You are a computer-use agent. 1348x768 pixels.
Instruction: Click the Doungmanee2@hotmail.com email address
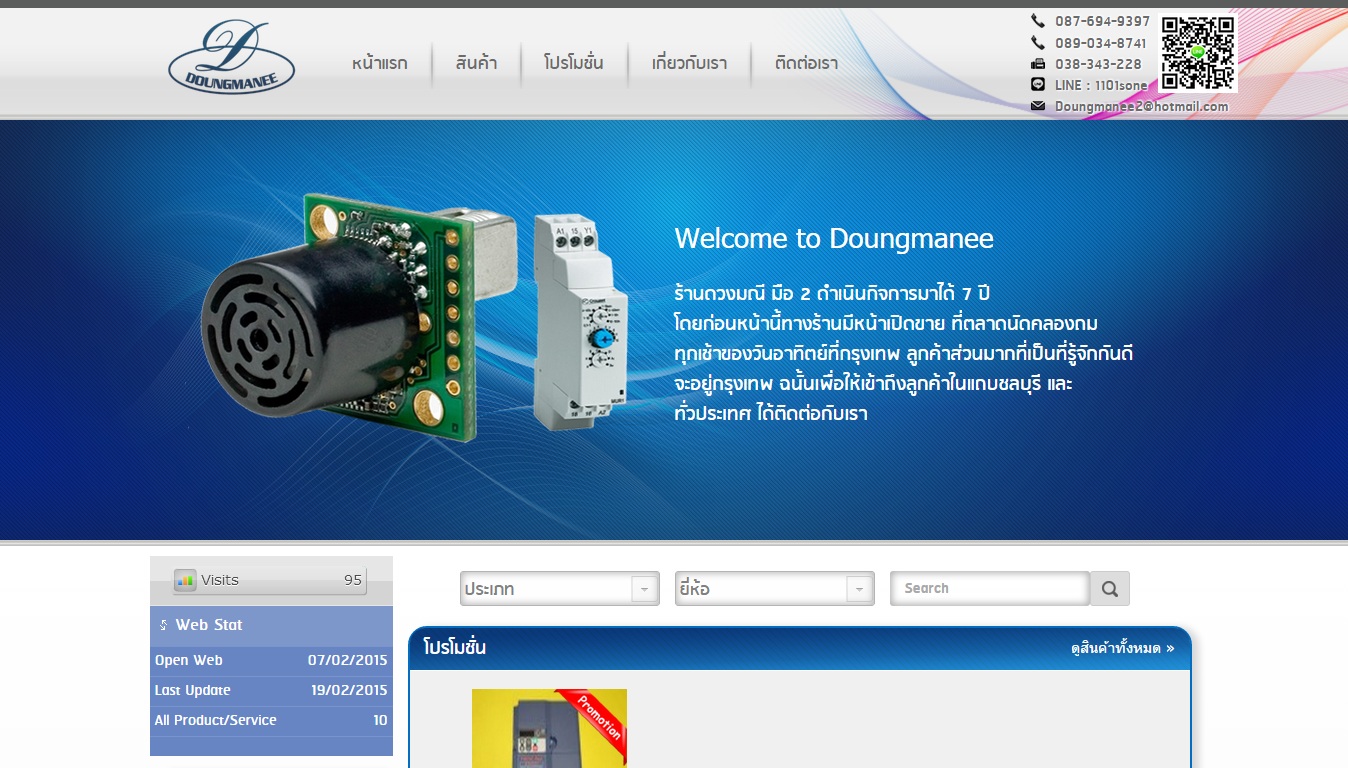(1141, 106)
